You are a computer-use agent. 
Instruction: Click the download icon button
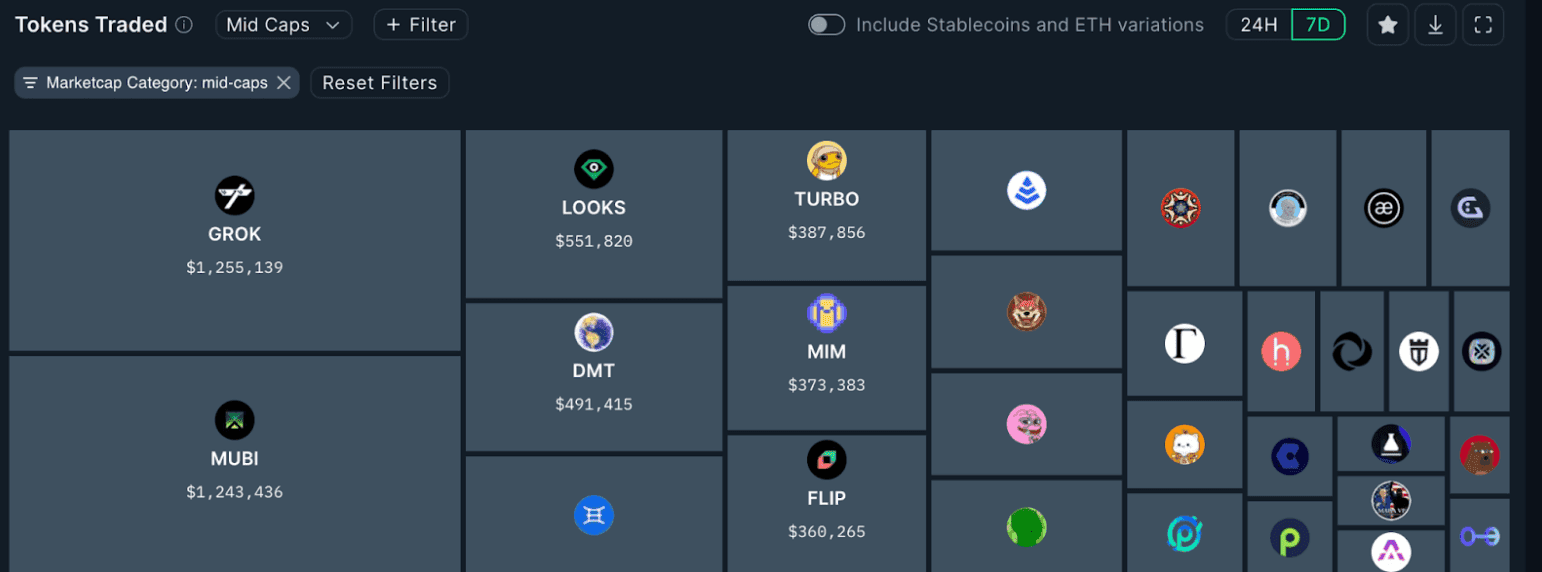click(1435, 26)
